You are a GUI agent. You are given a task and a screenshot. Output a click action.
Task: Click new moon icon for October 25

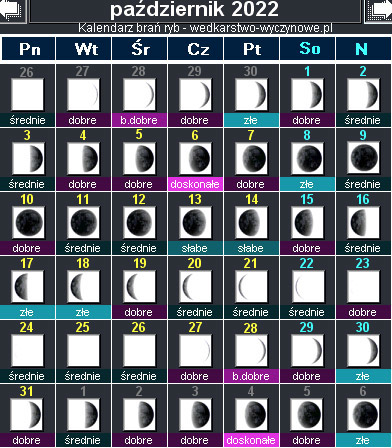tap(83, 351)
